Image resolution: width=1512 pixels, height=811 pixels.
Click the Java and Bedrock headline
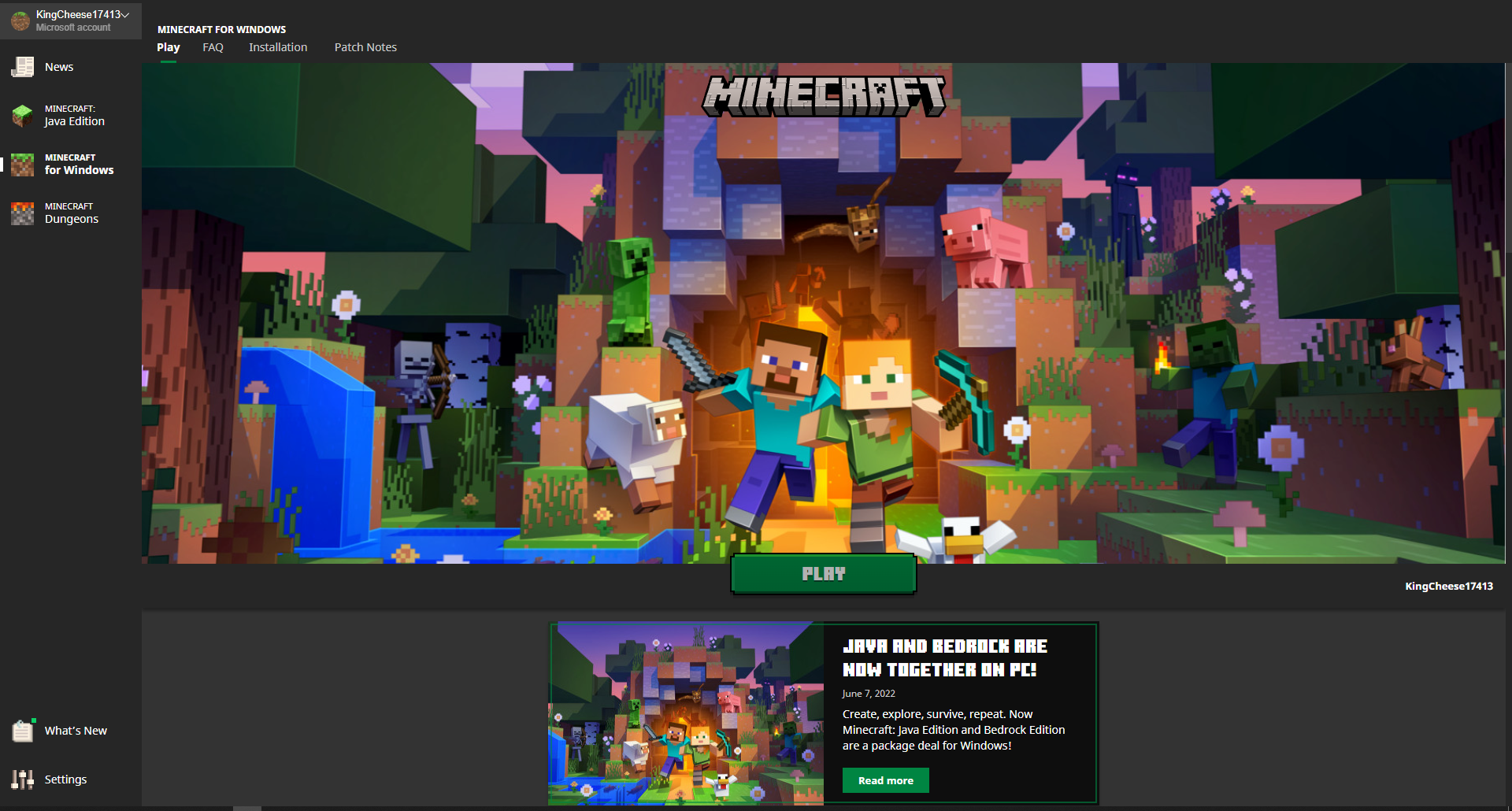[x=945, y=658]
